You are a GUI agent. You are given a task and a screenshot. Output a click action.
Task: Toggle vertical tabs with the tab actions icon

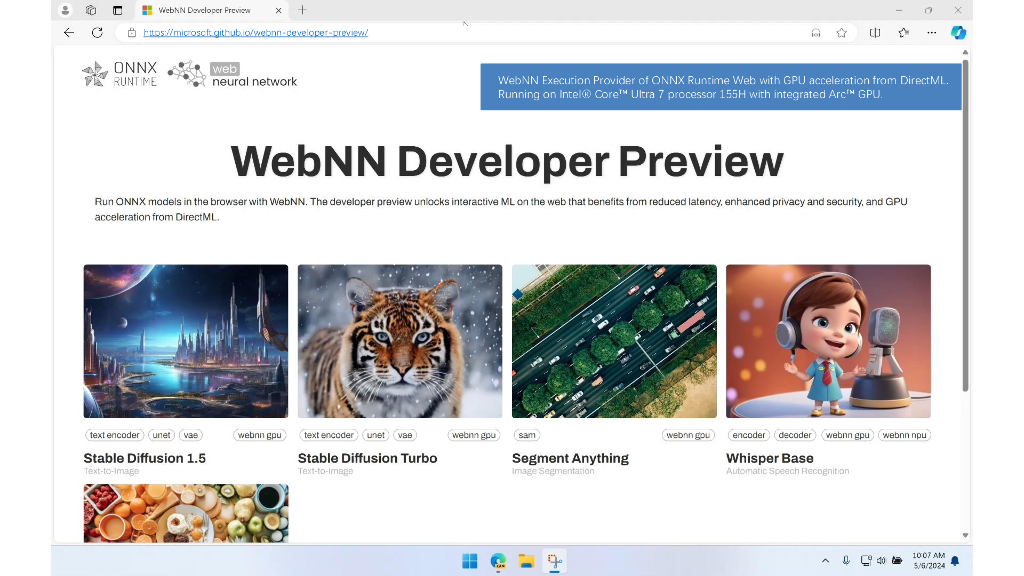coord(118,10)
